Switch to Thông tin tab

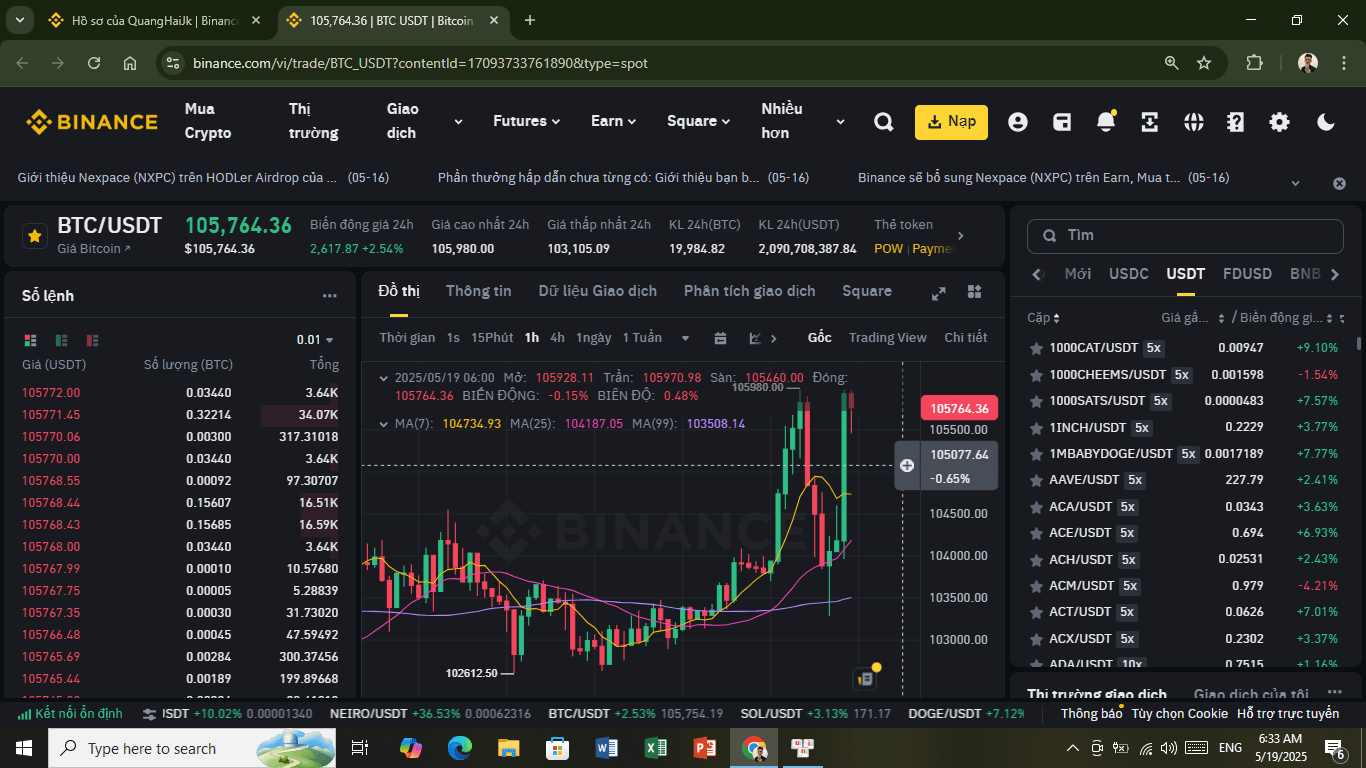(x=478, y=291)
